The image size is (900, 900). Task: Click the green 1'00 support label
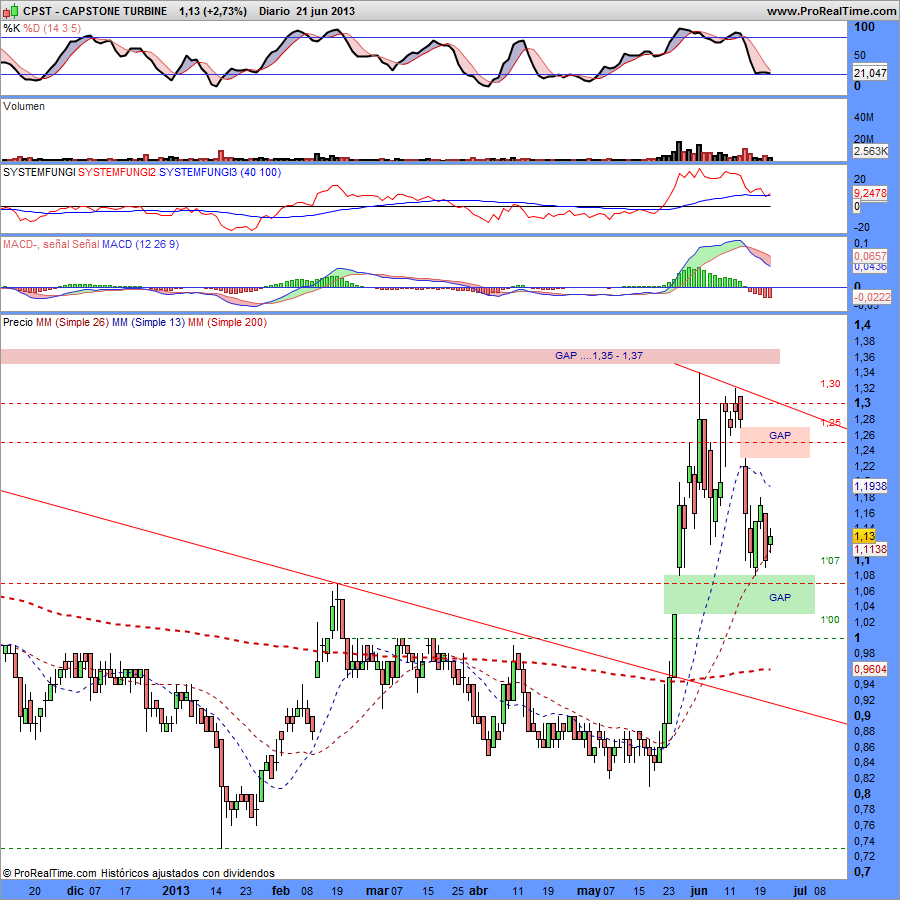coord(830,620)
